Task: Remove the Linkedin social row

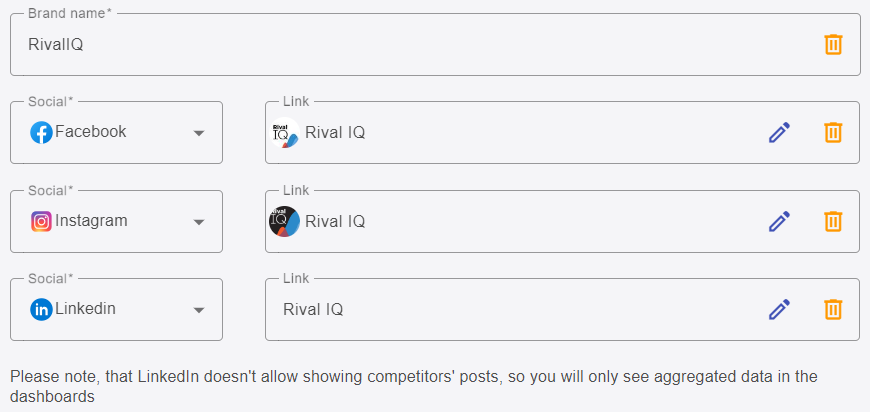Action: tap(833, 309)
